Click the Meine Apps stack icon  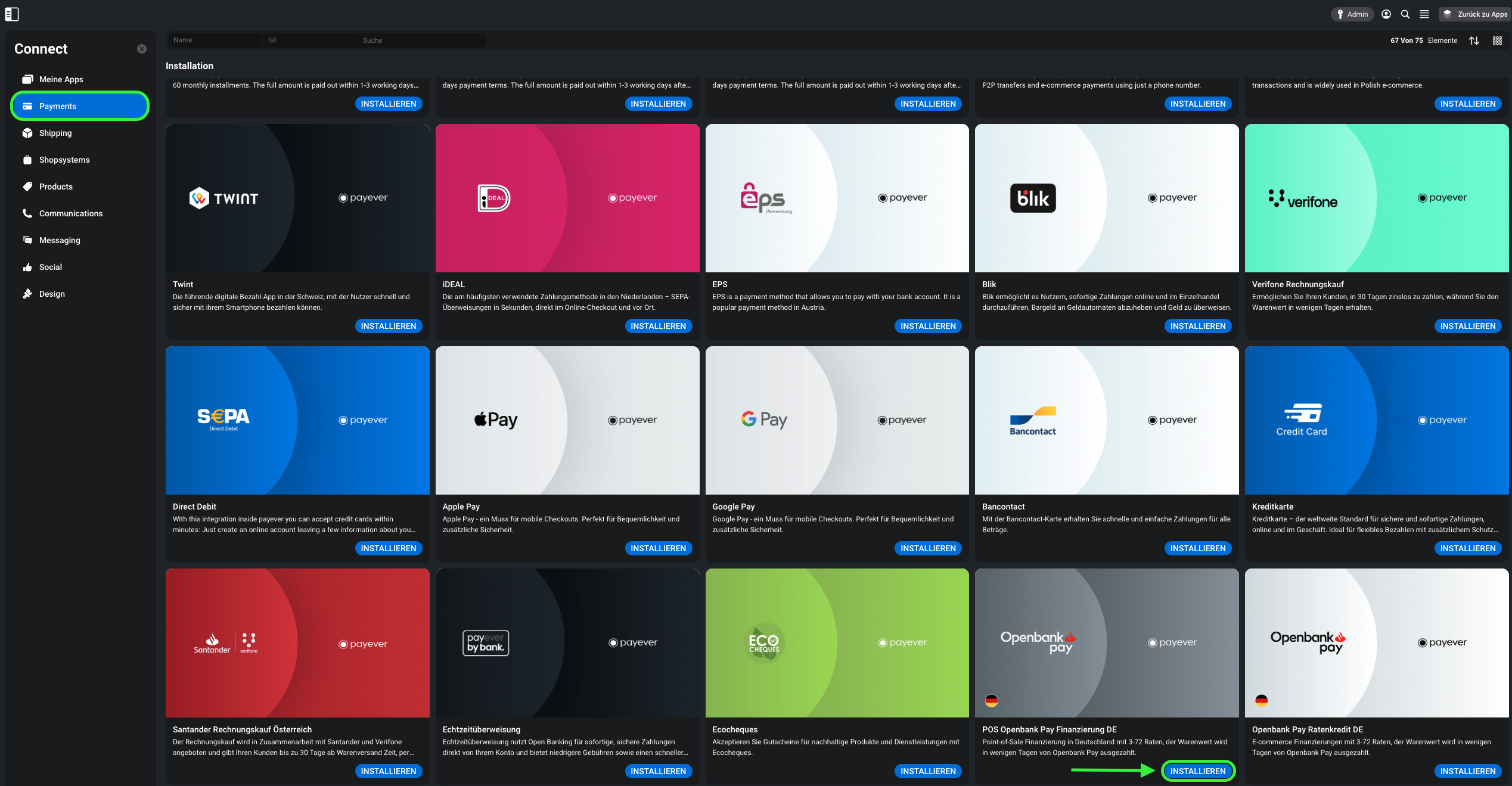(27, 79)
